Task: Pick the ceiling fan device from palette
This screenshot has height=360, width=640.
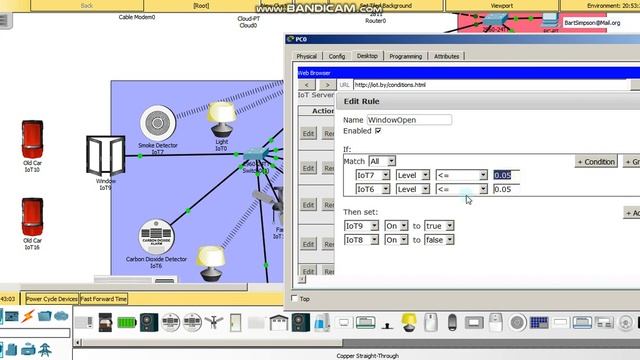Action: tap(213, 322)
